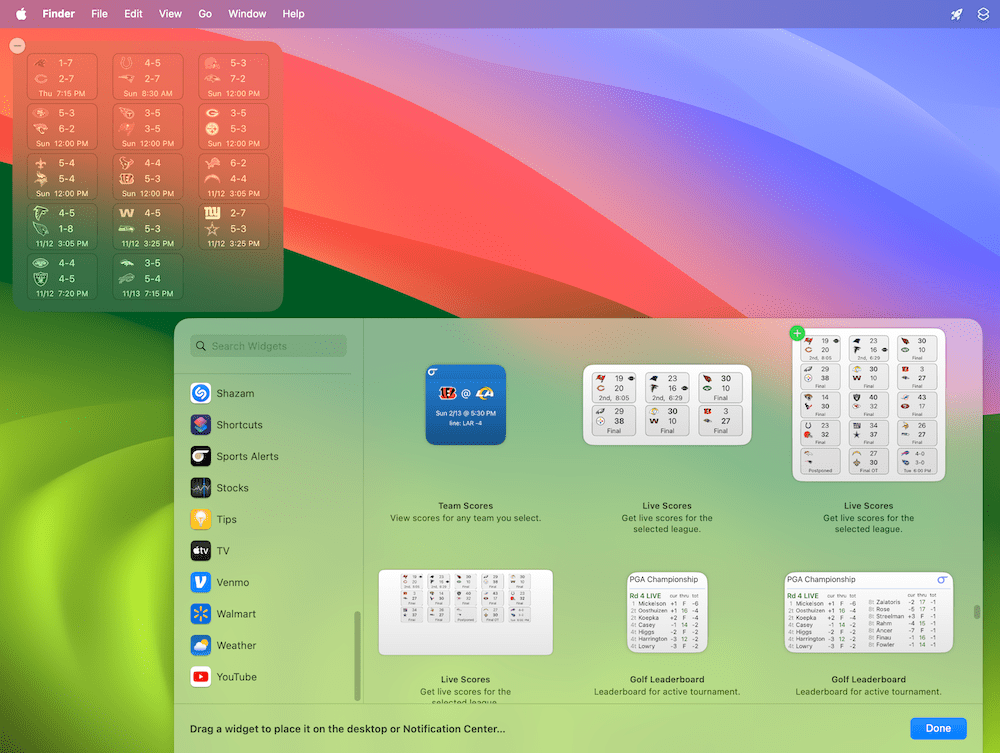Click the Done button

point(938,728)
